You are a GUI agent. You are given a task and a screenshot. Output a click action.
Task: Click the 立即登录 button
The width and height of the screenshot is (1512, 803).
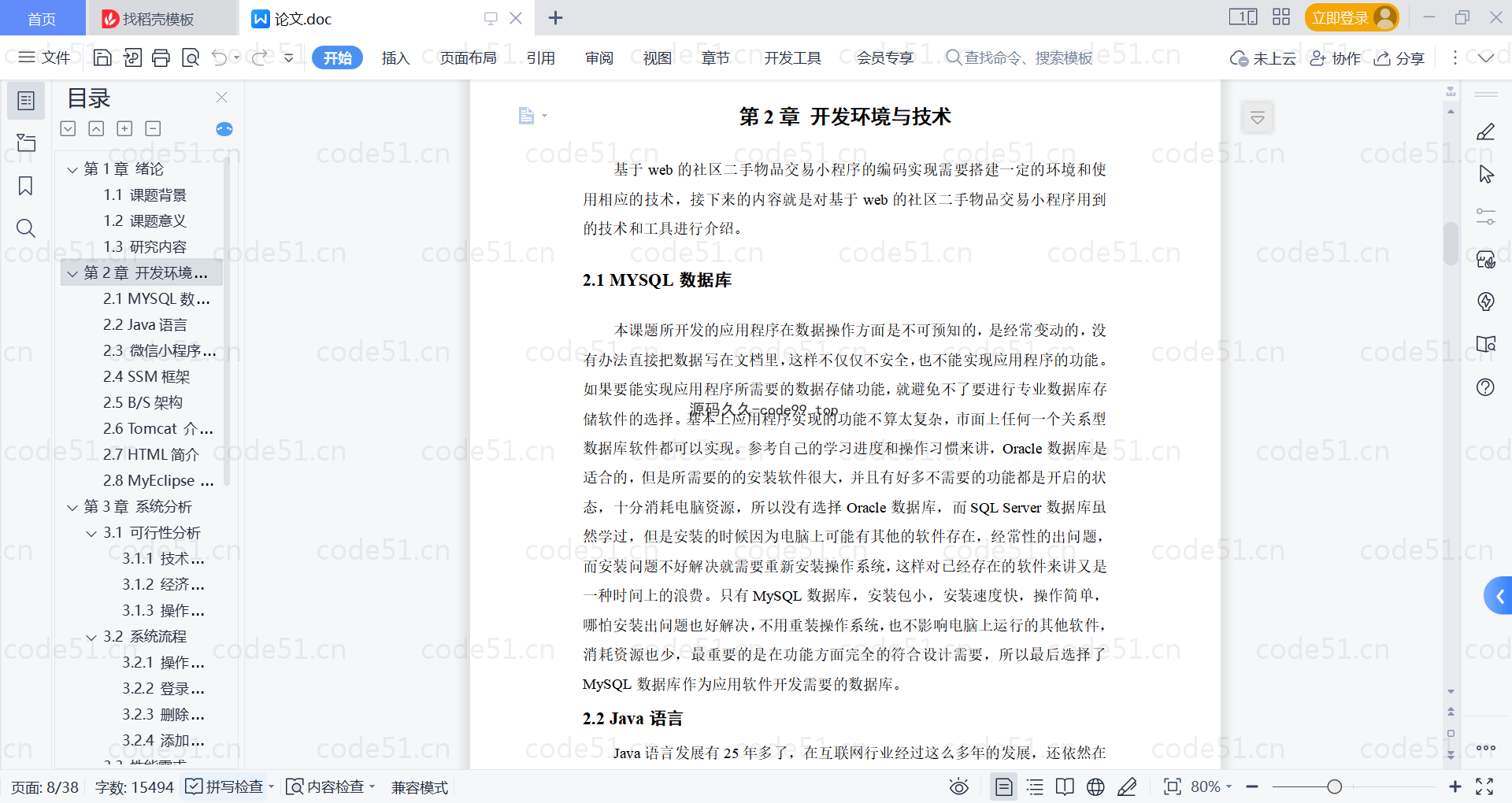tap(1351, 17)
